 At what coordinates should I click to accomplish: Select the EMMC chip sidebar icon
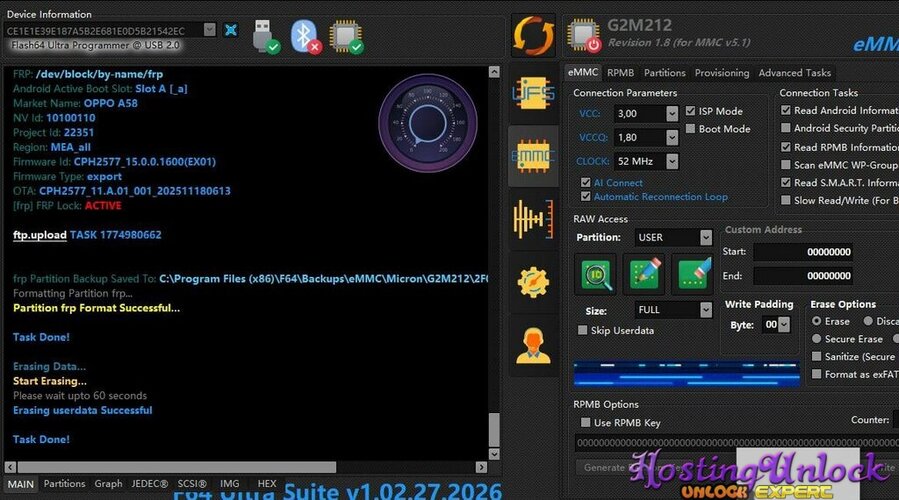pos(533,157)
